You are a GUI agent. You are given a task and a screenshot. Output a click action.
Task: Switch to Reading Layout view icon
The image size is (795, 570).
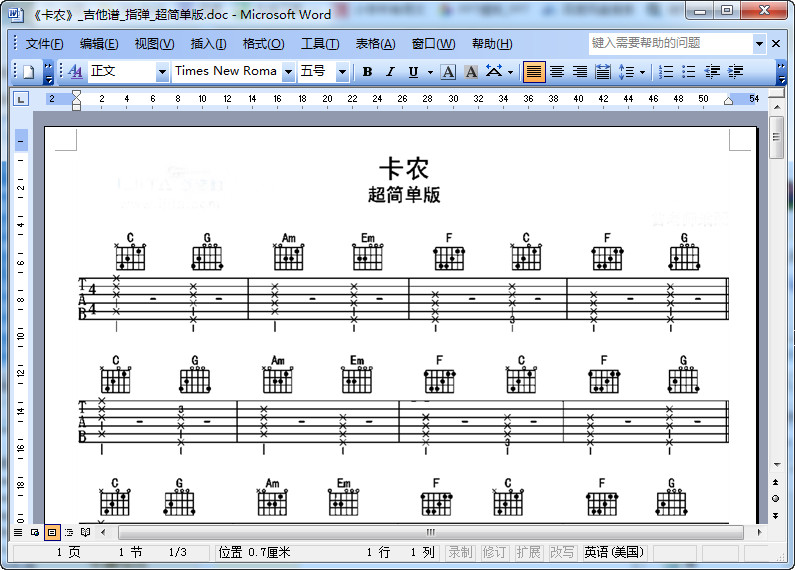86,532
